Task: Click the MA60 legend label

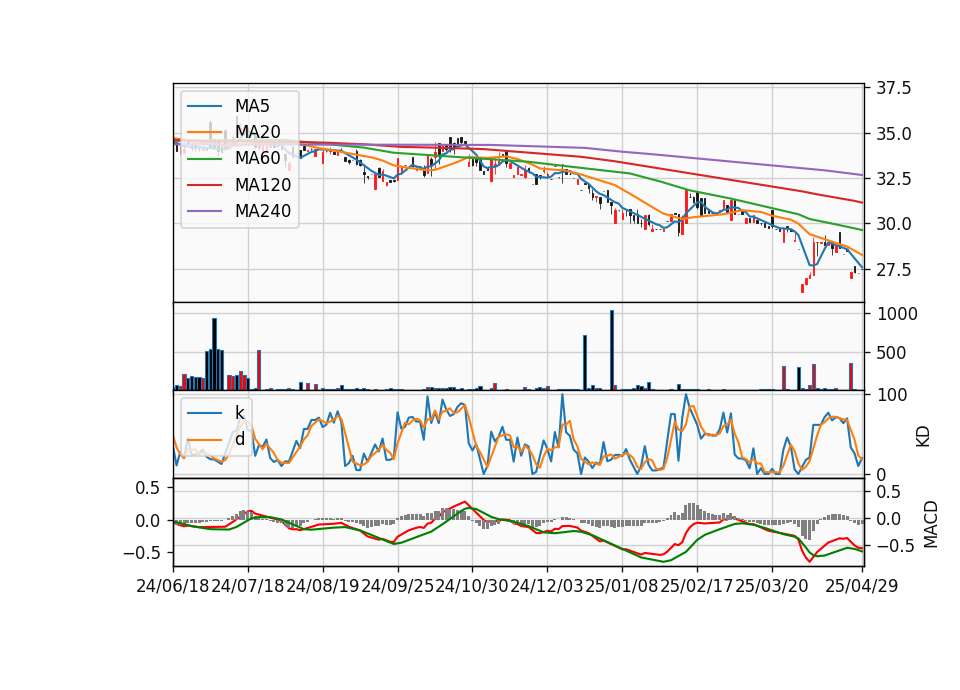Action: tap(258, 159)
